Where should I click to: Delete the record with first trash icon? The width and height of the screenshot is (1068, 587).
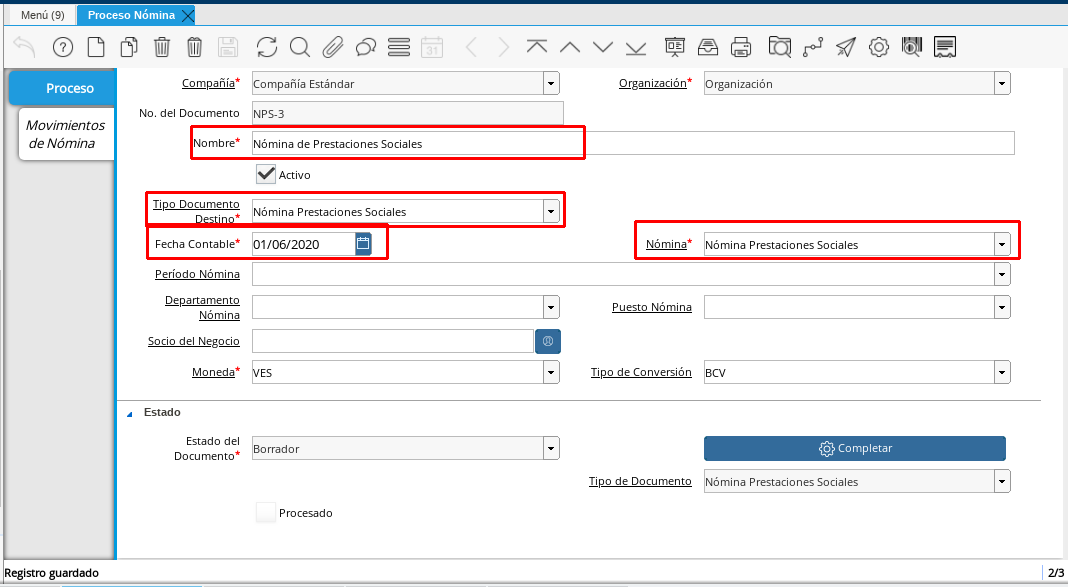[161, 47]
